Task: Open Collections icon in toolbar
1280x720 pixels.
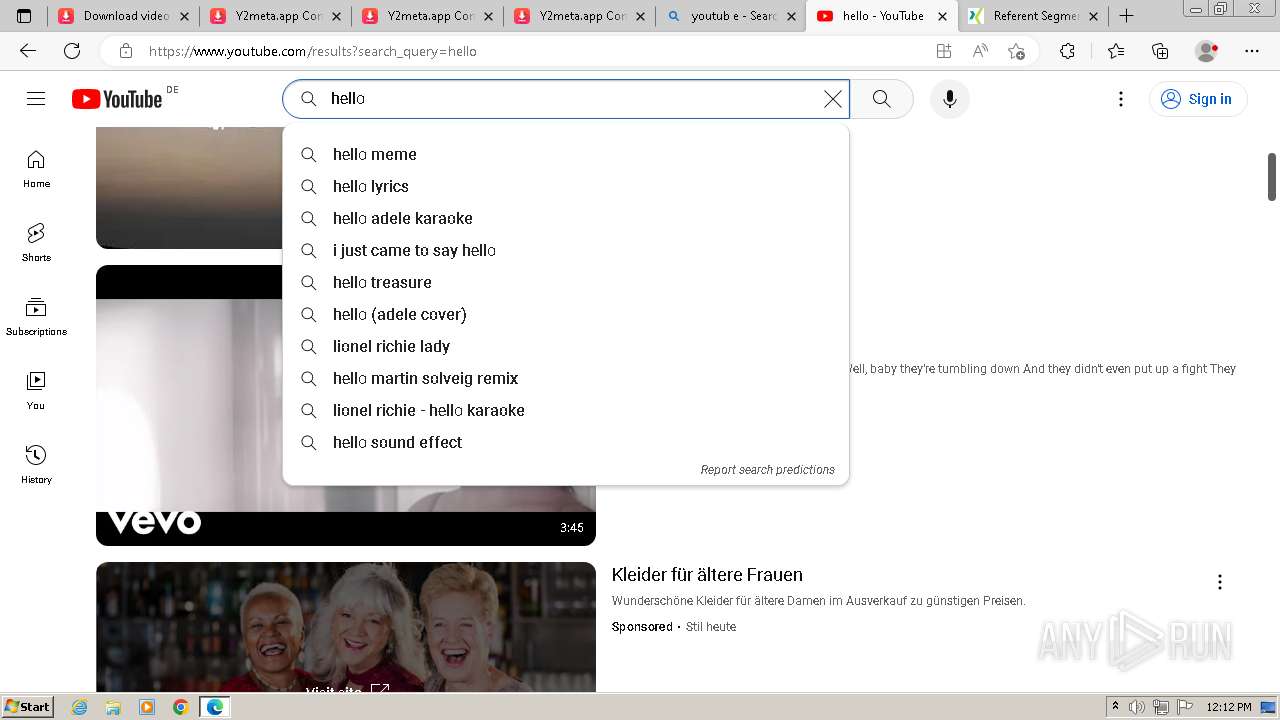Action: click(1160, 51)
